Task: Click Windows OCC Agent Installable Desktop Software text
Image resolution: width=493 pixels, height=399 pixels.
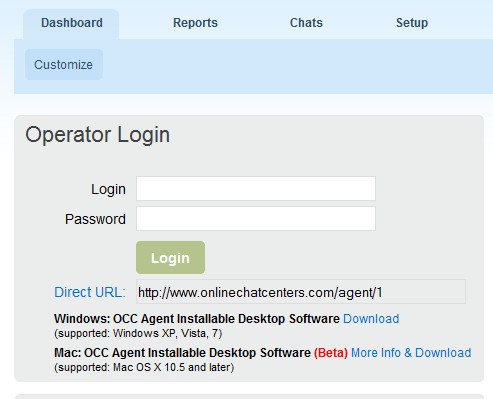Action: click(x=197, y=319)
